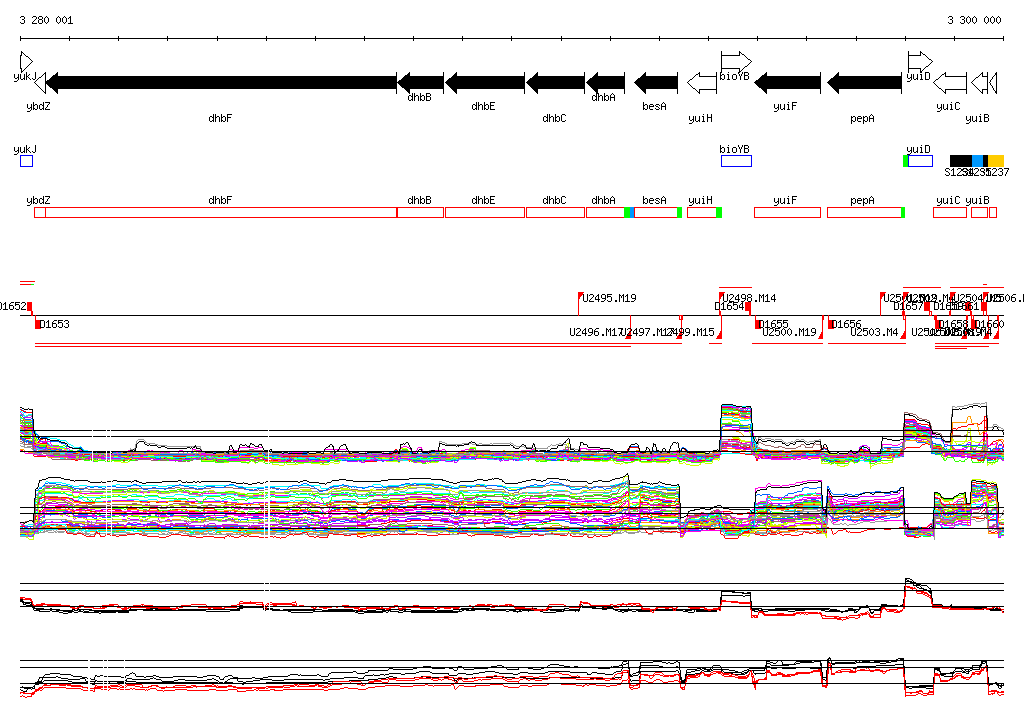Click the yellow S1237 segment block

tap(996, 161)
